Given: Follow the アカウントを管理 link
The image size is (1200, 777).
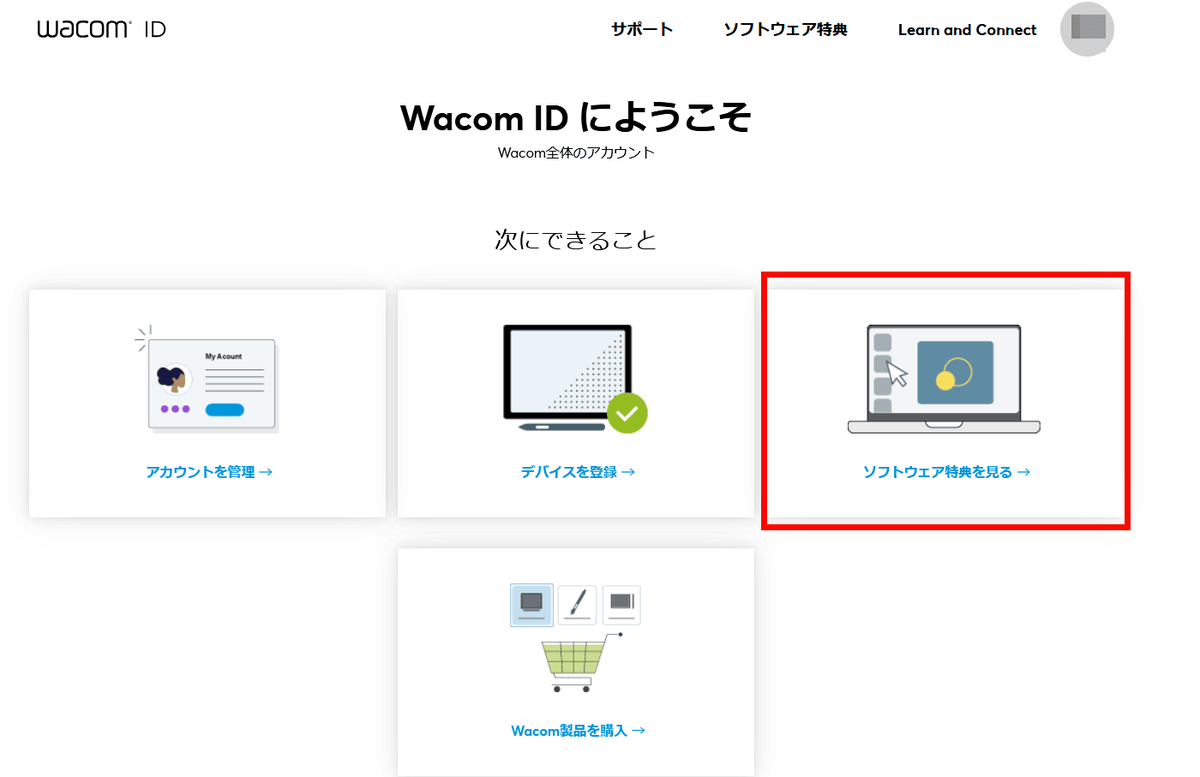Looking at the screenshot, I should point(209,472).
